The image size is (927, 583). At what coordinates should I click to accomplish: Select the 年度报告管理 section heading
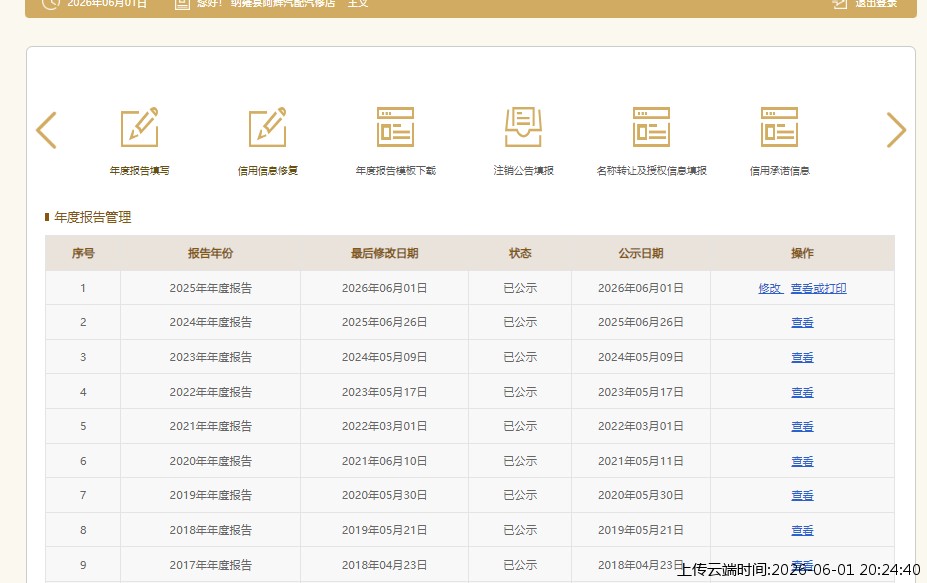click(93, 217)
